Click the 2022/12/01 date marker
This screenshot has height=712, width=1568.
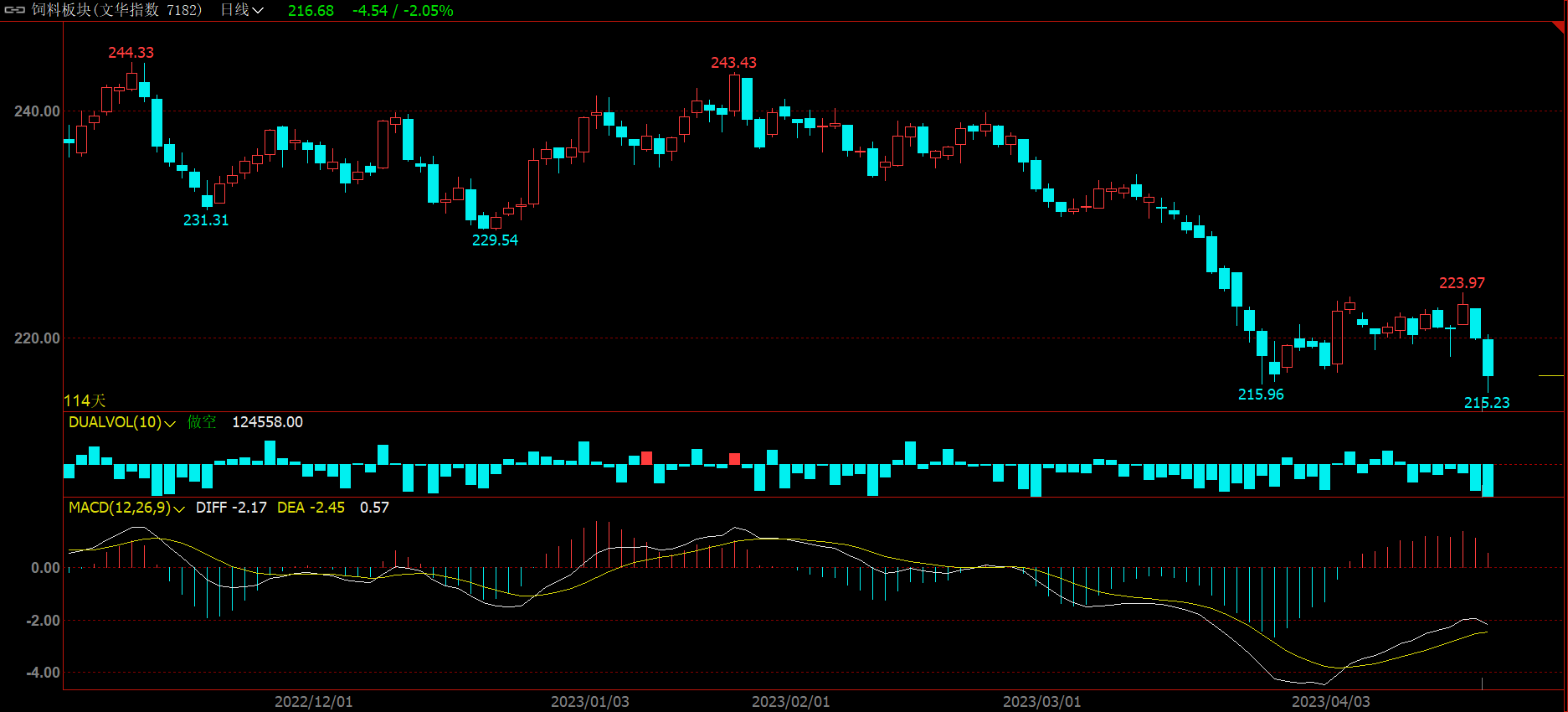[x=314, y=702]
